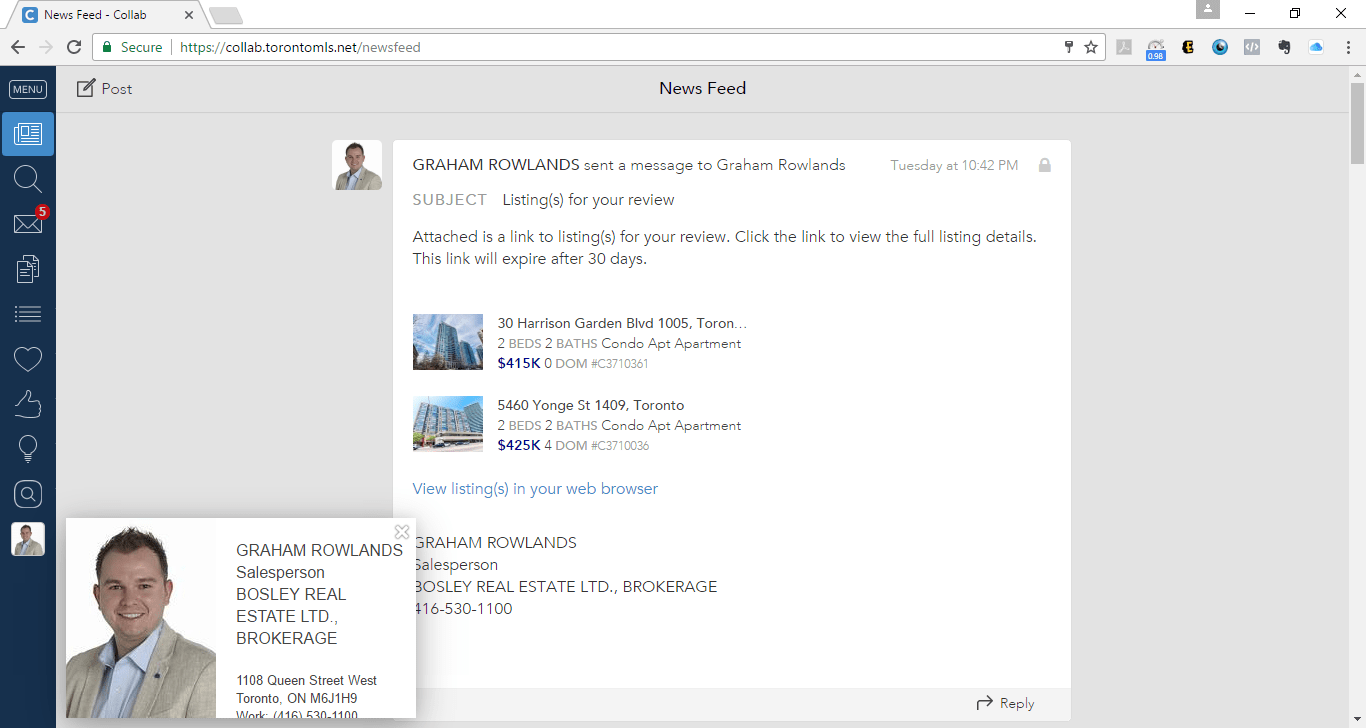The height and width of the screenshot is (728, 1366).
Task: Open 30 Harrison Garden Blvd listing thumbnail
Action: (447, 342)
